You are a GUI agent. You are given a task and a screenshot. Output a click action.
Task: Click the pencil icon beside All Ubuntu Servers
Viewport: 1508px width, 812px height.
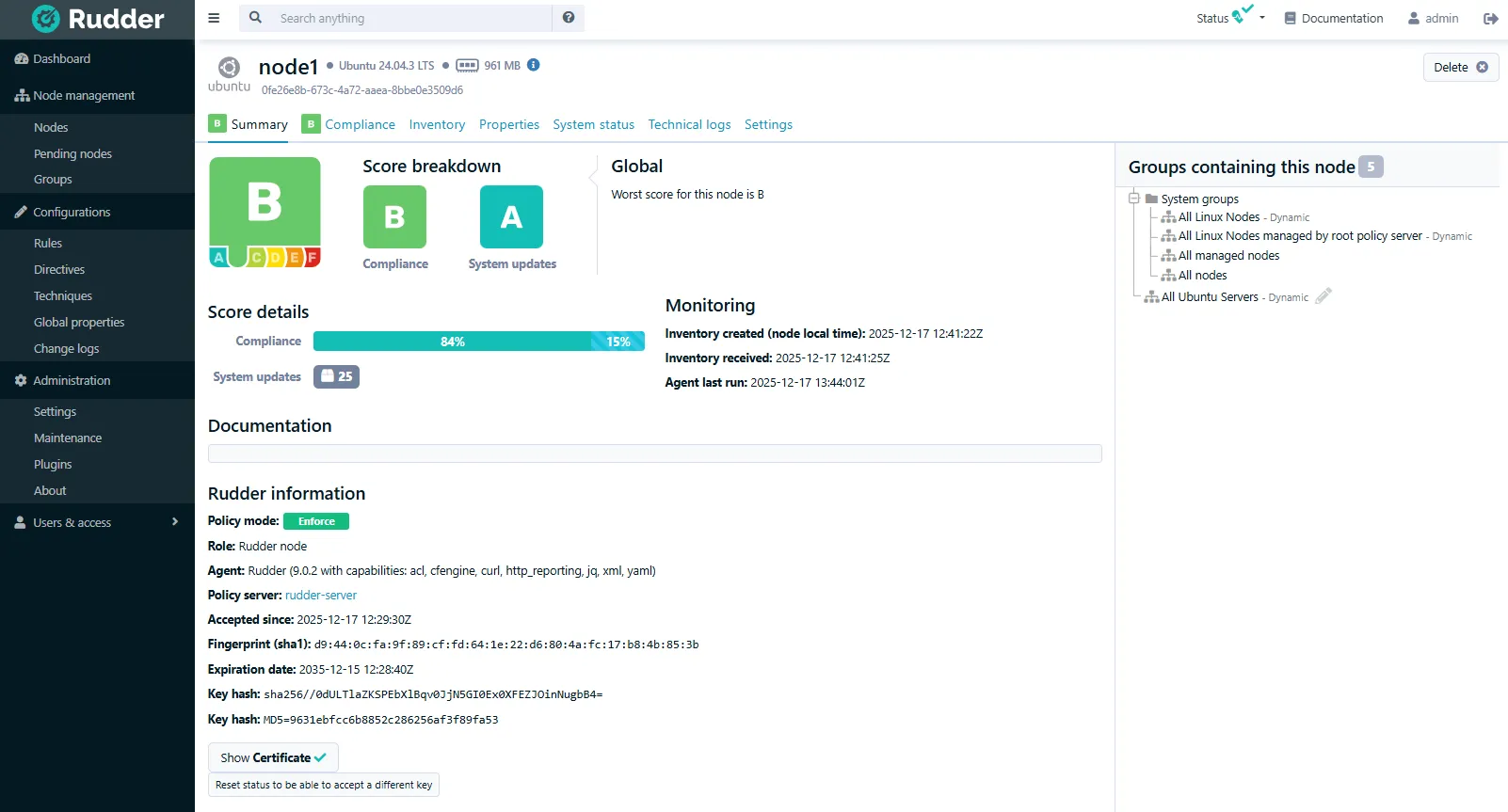coord(1324,296)
